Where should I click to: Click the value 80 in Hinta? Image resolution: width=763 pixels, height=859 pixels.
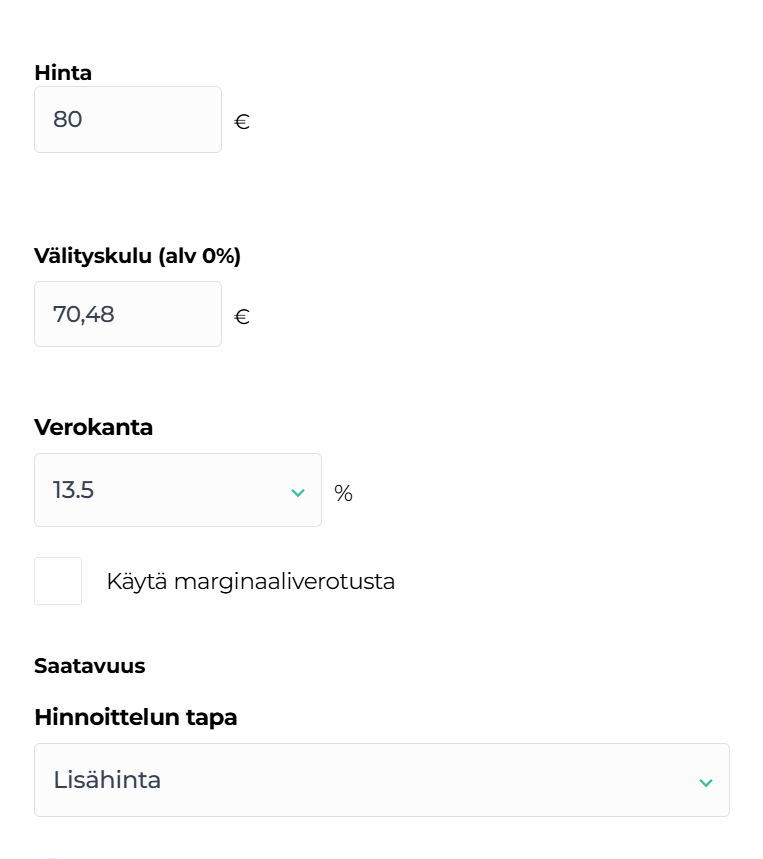[x=67, y=120]
